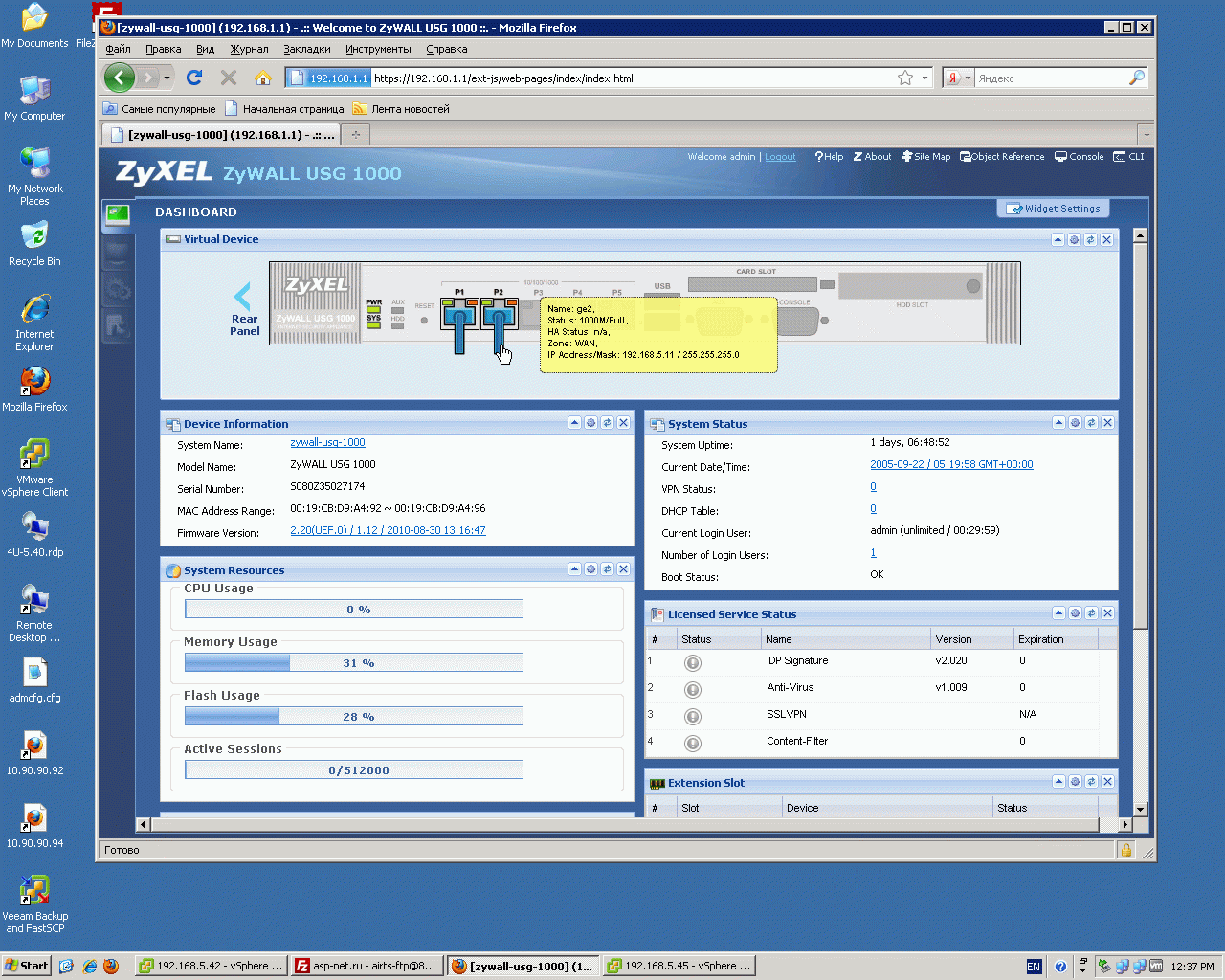Image resolution: width=1225 pixels, height=980 pixels.
Task: Click the CPU Usage progress bar
Action: pos(354,609)
